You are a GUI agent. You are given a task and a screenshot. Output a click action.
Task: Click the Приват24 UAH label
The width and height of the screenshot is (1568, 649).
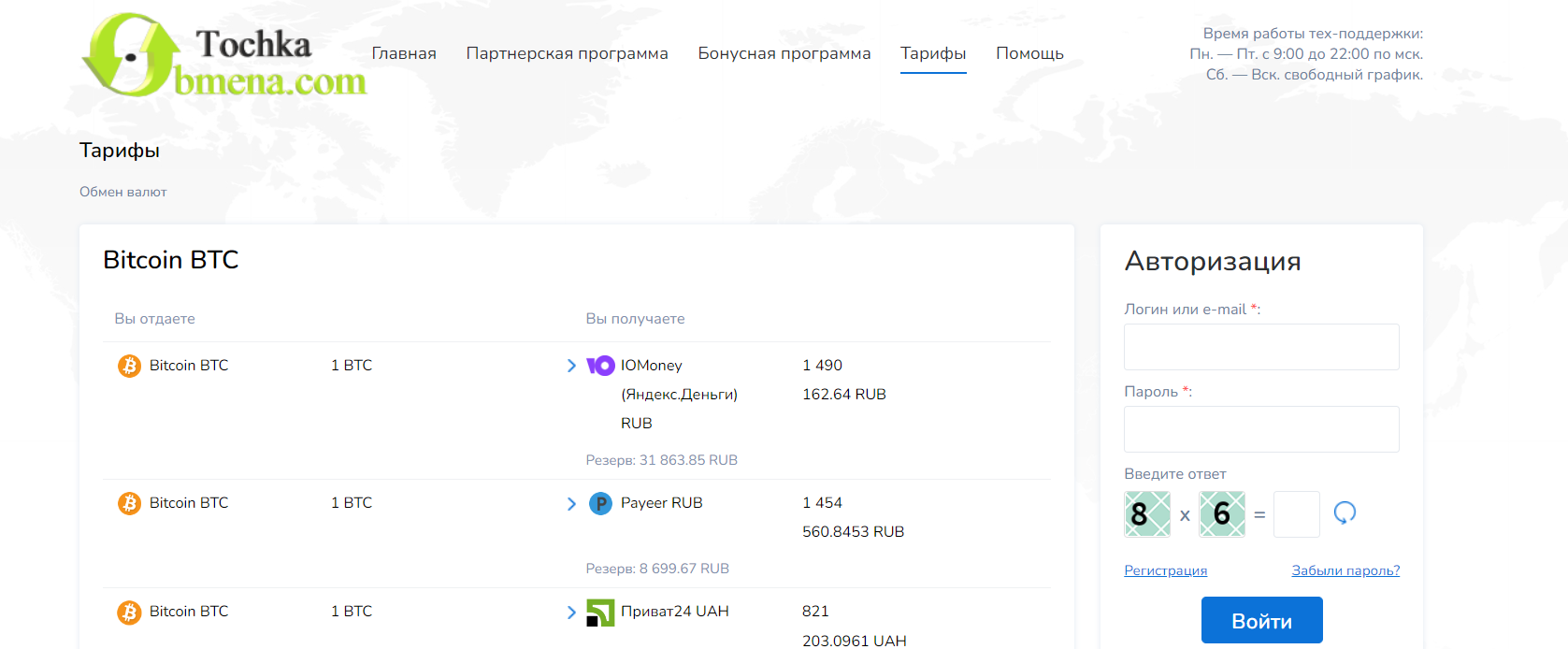tap(674, 612)
